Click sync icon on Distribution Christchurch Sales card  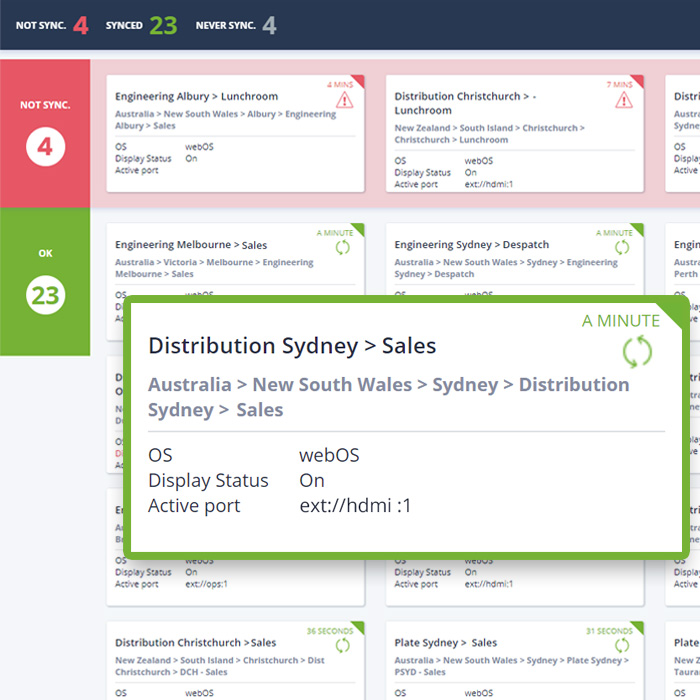343,645
